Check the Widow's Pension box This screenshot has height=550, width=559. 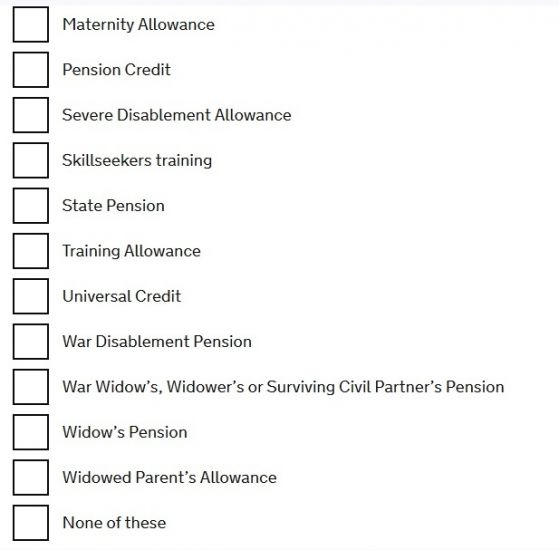point(31,432)
